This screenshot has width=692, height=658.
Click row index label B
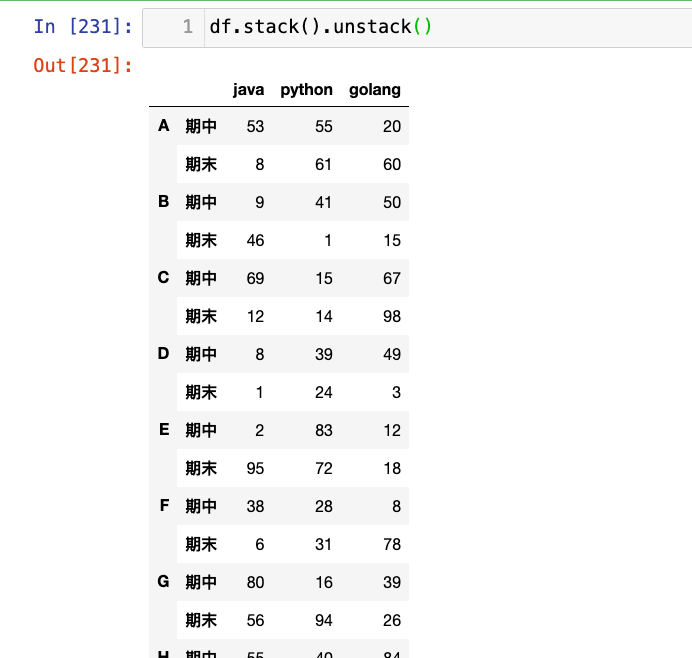(x=164, y=202)
